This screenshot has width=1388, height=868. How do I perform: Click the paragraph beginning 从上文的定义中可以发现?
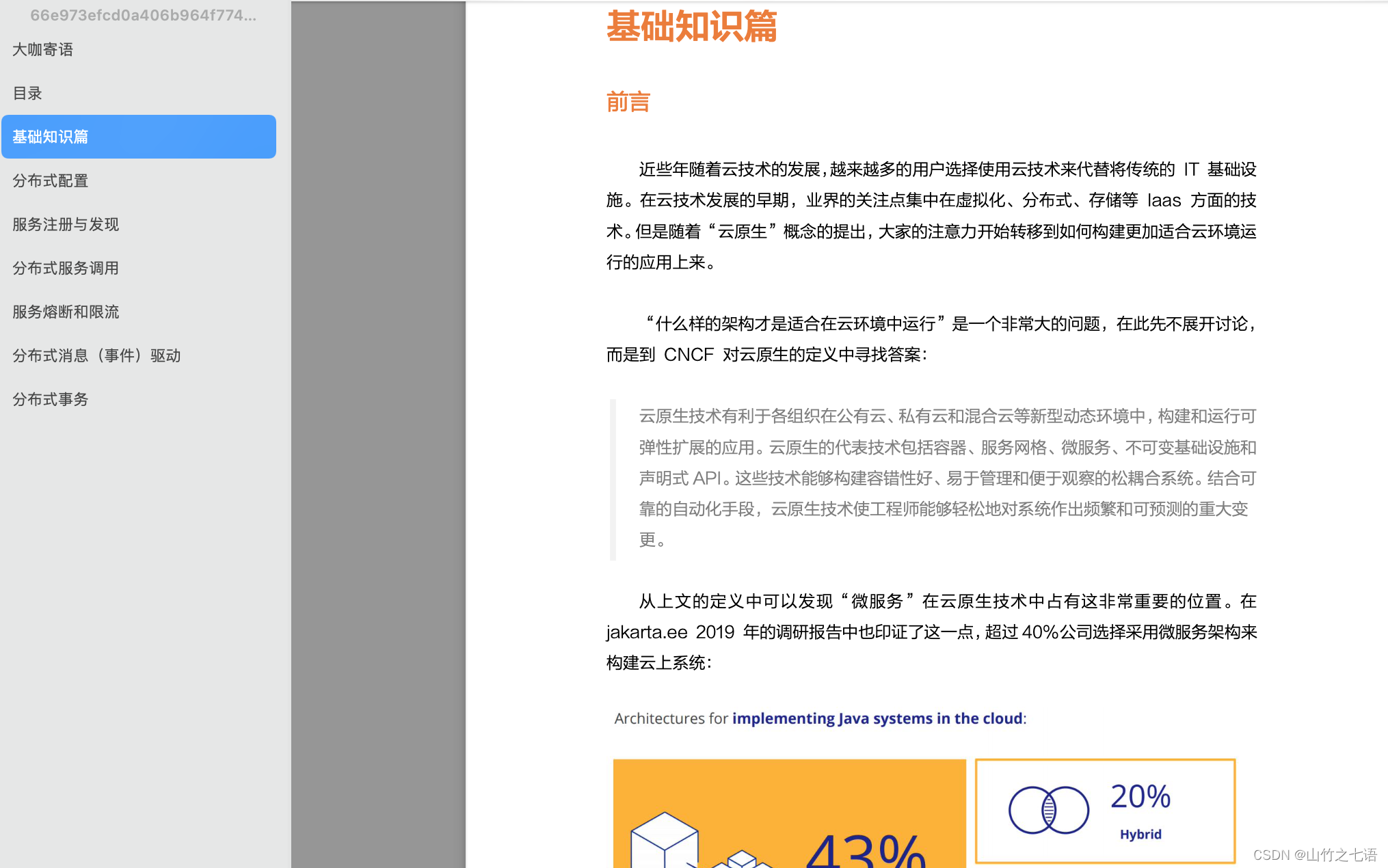coord(931,632)
